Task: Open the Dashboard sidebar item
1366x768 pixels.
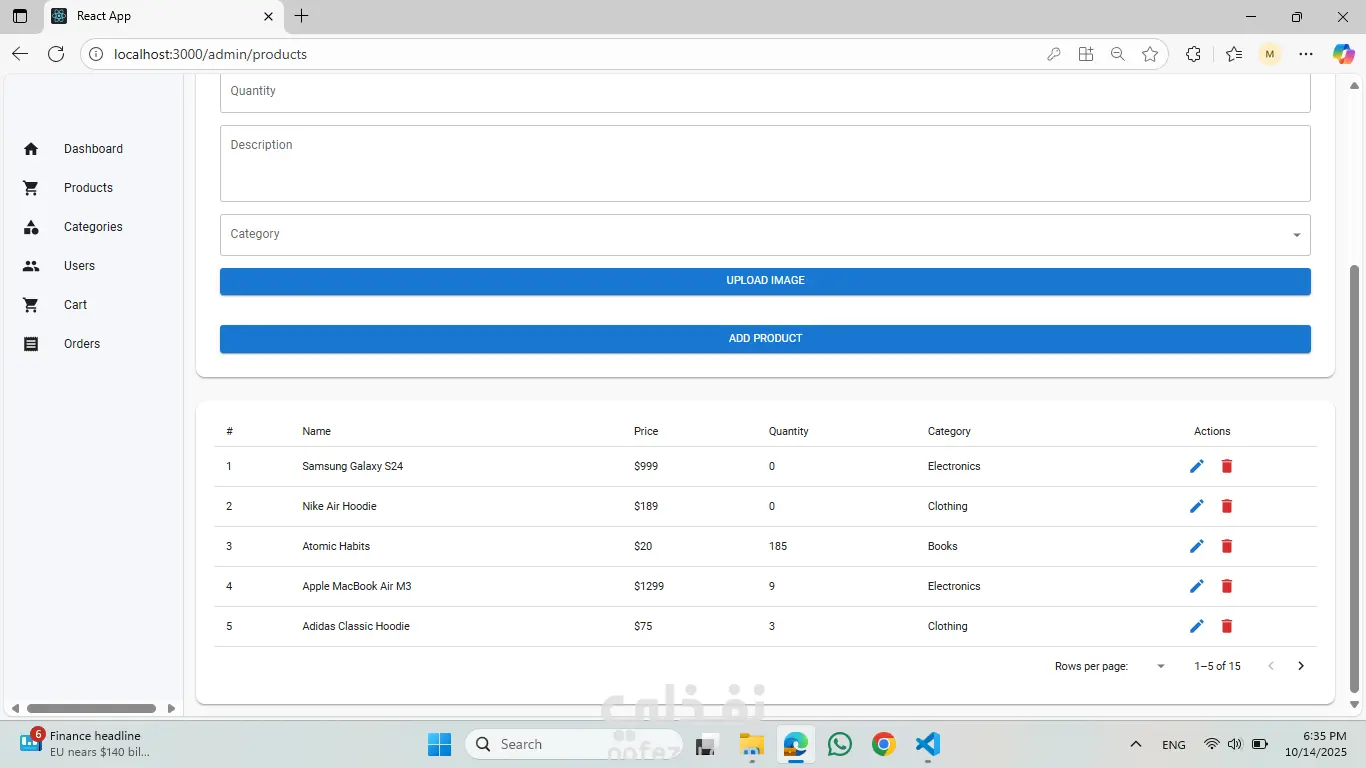Action: coord(93,149)
